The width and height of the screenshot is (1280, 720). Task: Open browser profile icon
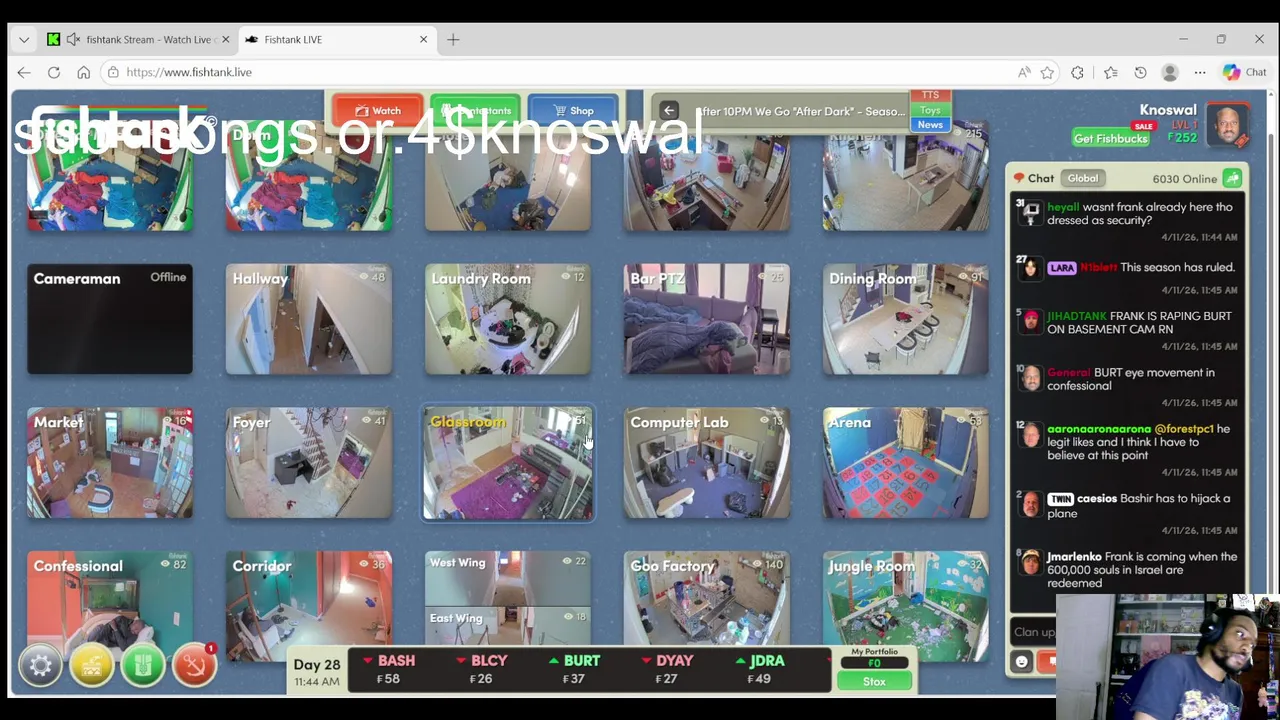1170,72
